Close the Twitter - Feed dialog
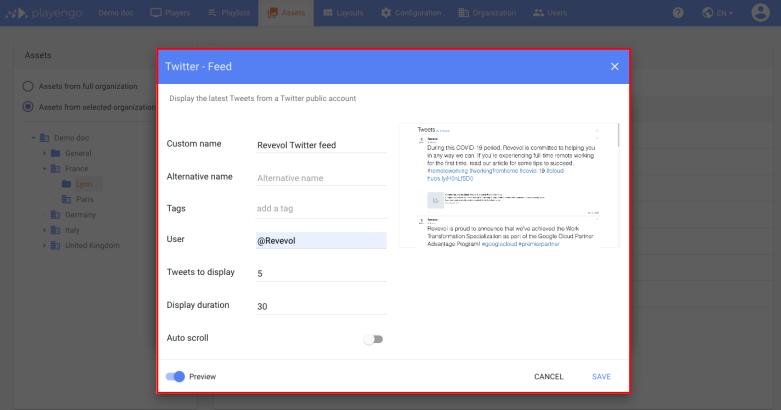 pyautogui.click(x=615, y=67)
